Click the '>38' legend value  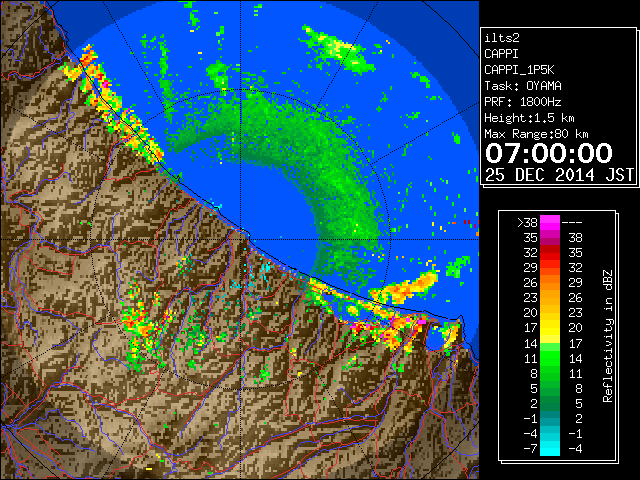point(527,223)
